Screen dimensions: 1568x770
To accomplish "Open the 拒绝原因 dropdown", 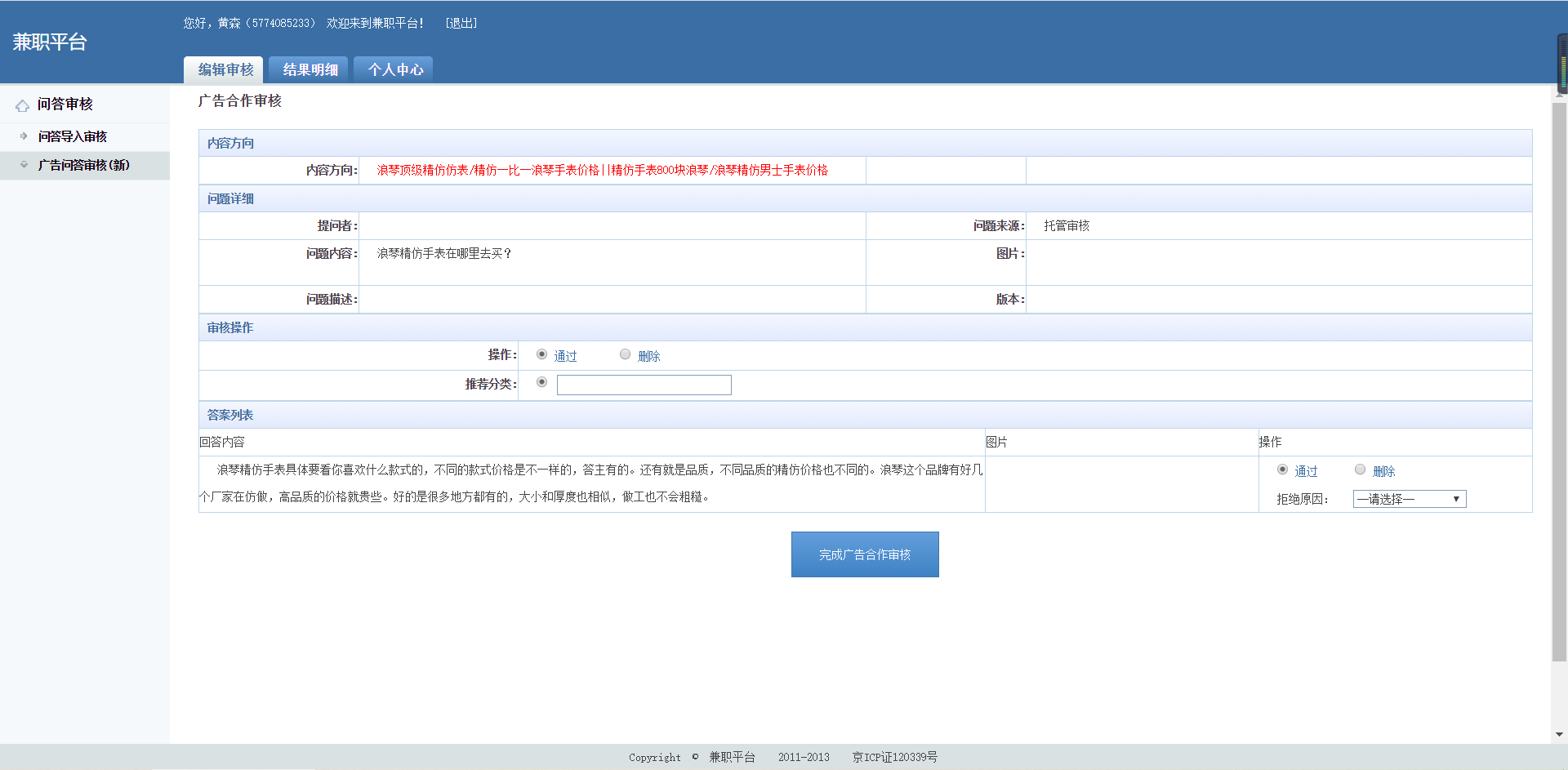I will [x=1409, y=499].
